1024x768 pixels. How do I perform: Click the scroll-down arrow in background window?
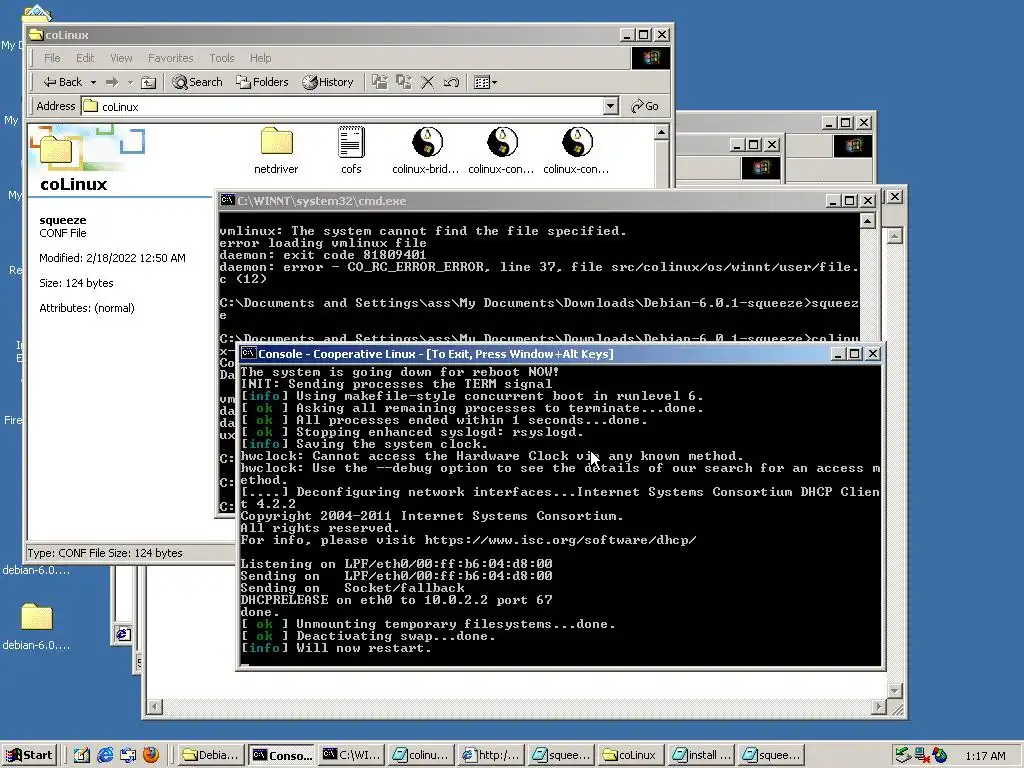[895, 690]
